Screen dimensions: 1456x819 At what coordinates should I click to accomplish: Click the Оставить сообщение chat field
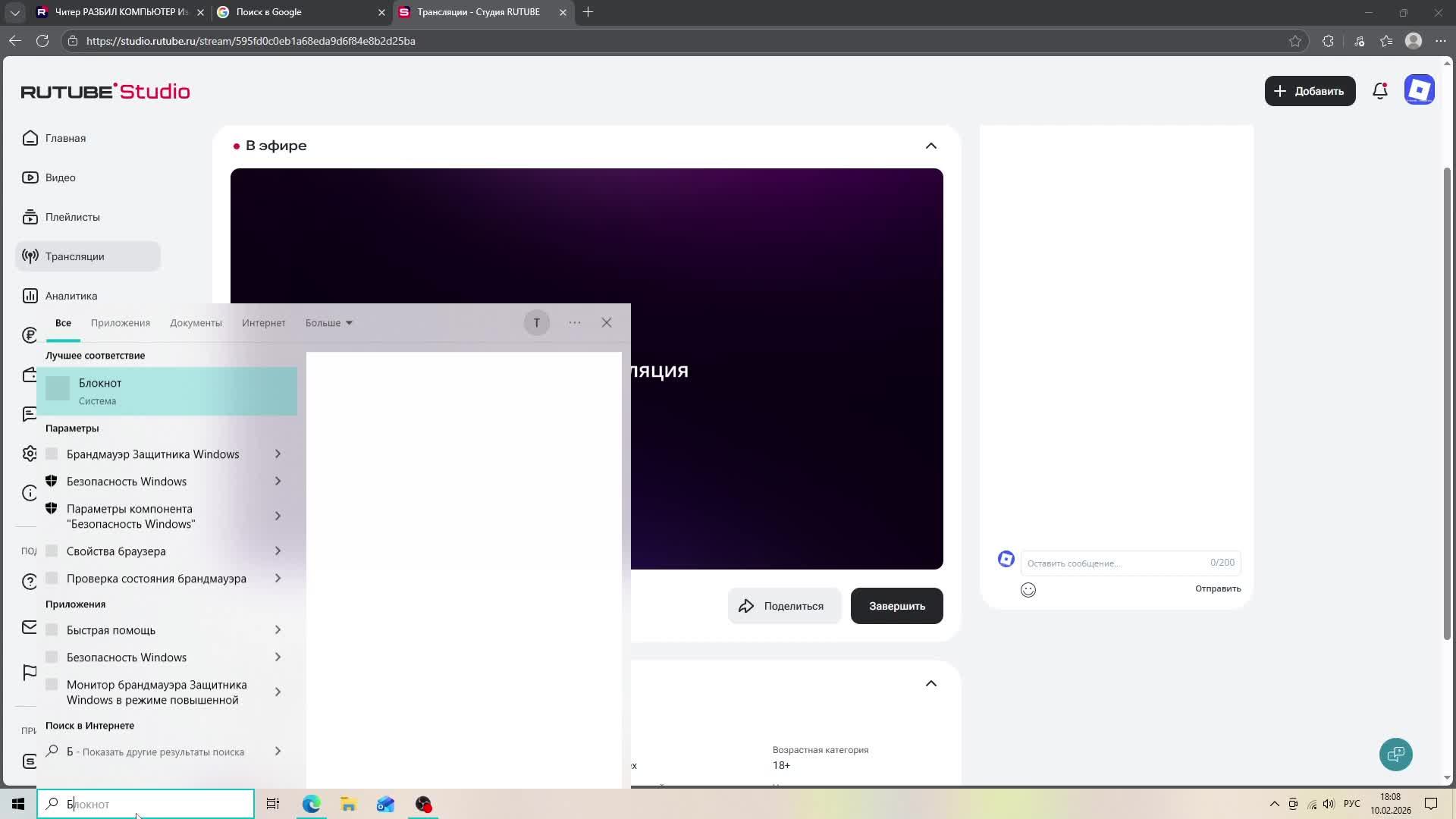pyautogui.click(x=1115, y=563)
